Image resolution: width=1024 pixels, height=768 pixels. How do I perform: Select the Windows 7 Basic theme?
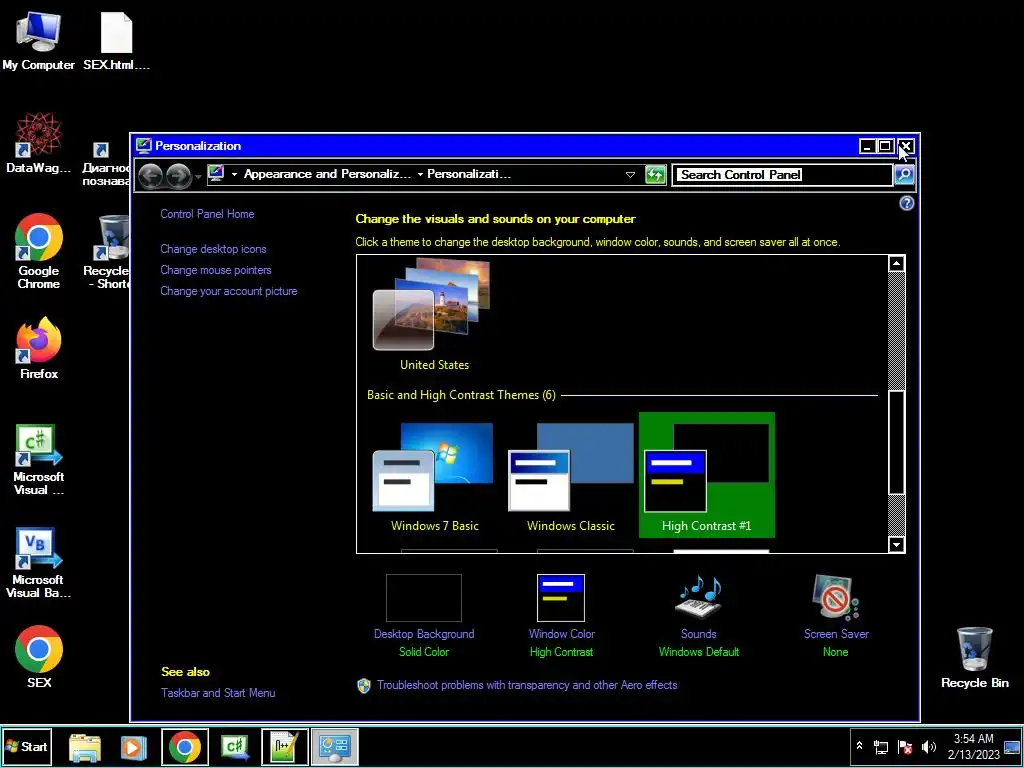[434, 477]
